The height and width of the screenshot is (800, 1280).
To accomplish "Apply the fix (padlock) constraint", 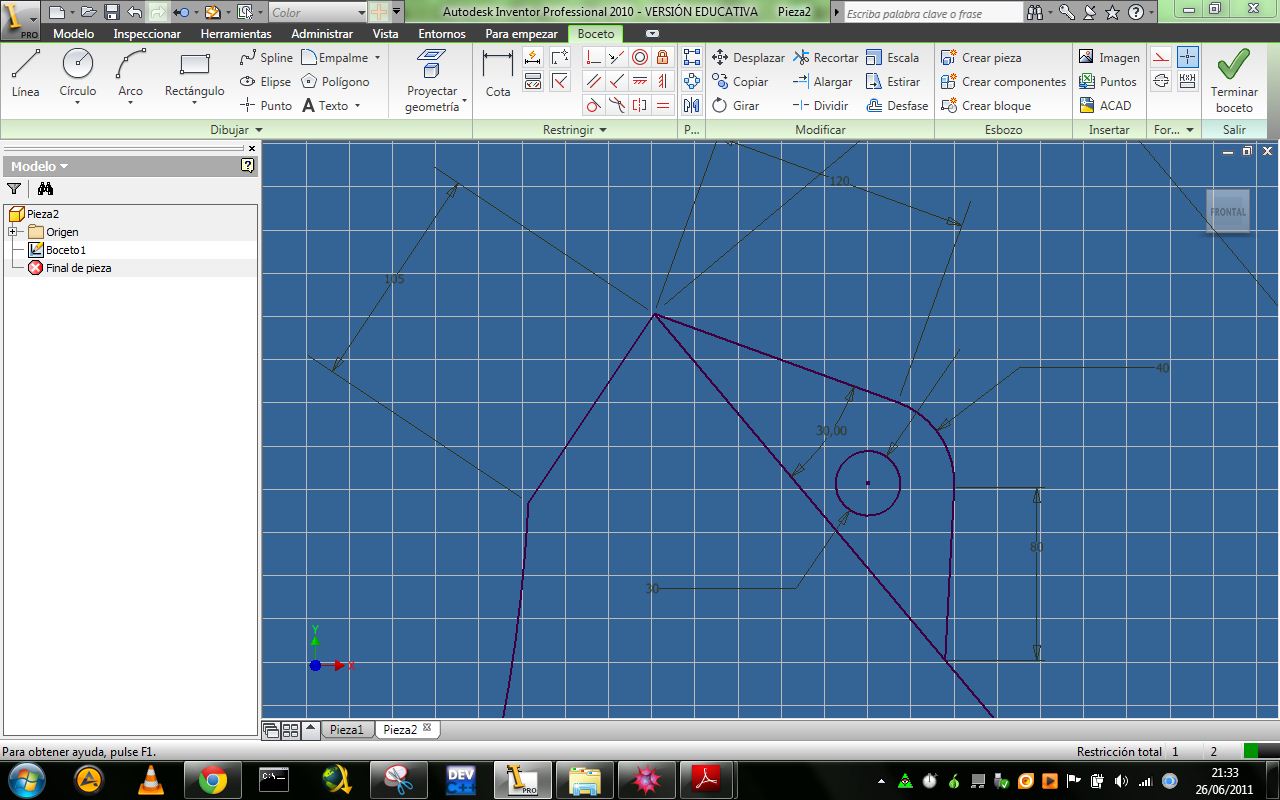I will coord(662,57).
